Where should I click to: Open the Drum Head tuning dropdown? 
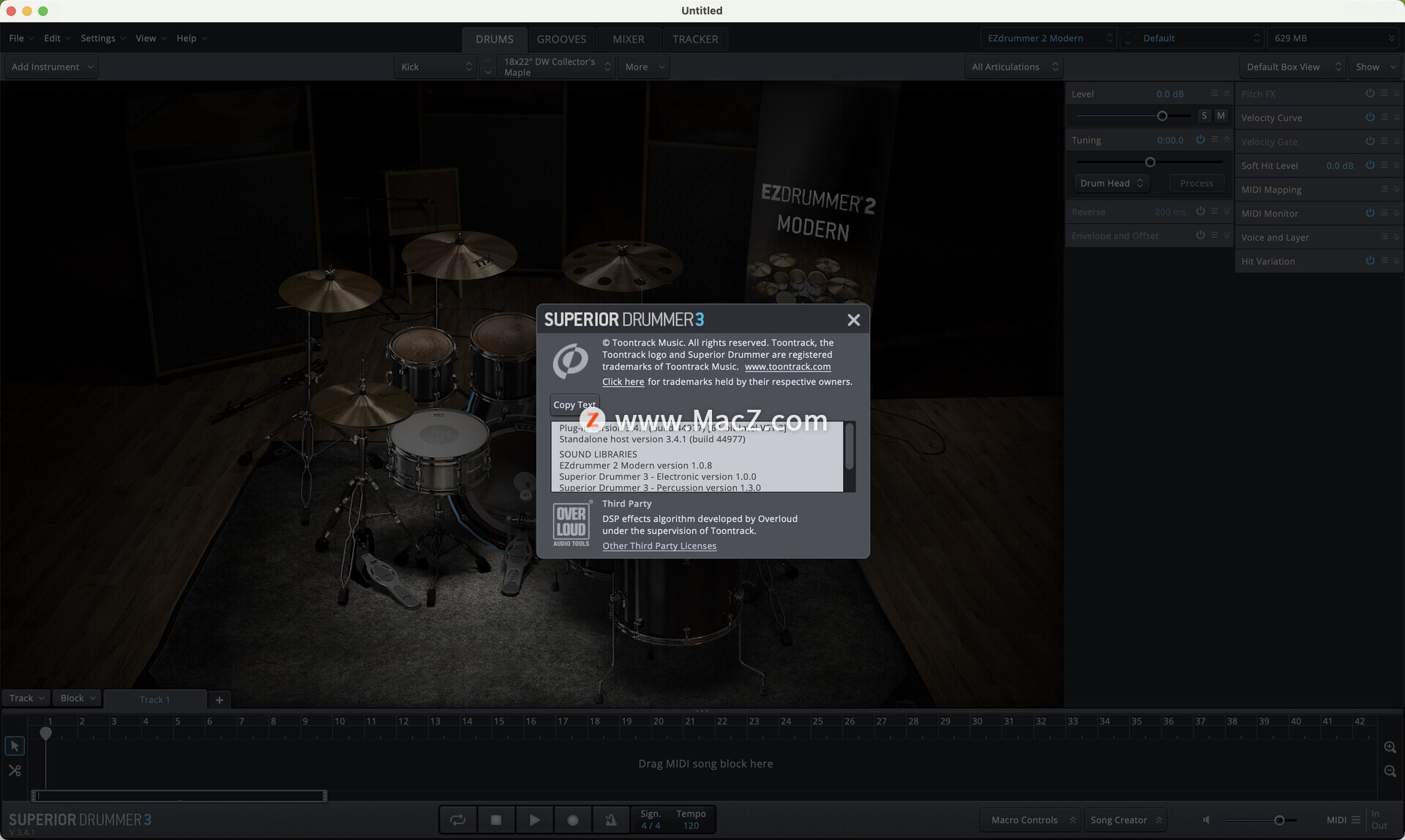(x=1111, y=183)
